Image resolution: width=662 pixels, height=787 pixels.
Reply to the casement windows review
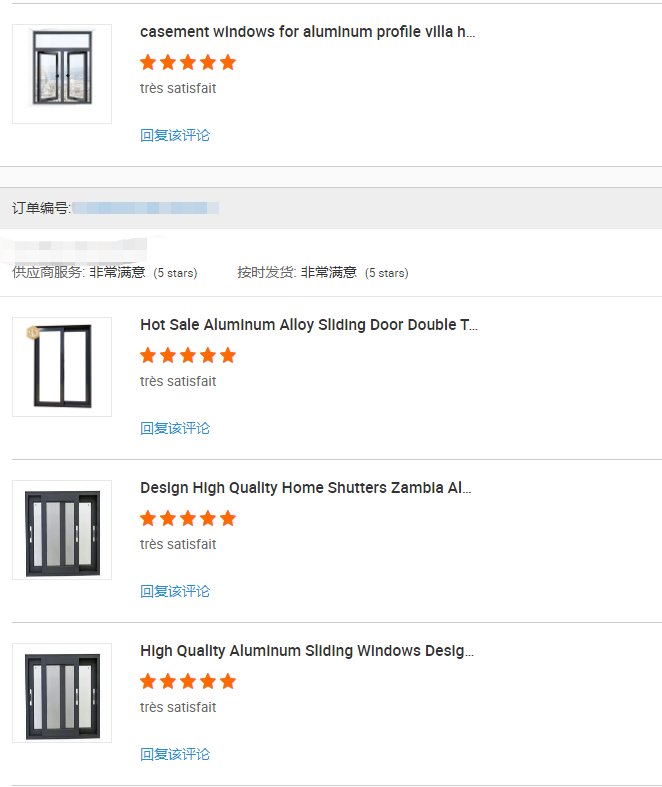[x=175, y=135]
